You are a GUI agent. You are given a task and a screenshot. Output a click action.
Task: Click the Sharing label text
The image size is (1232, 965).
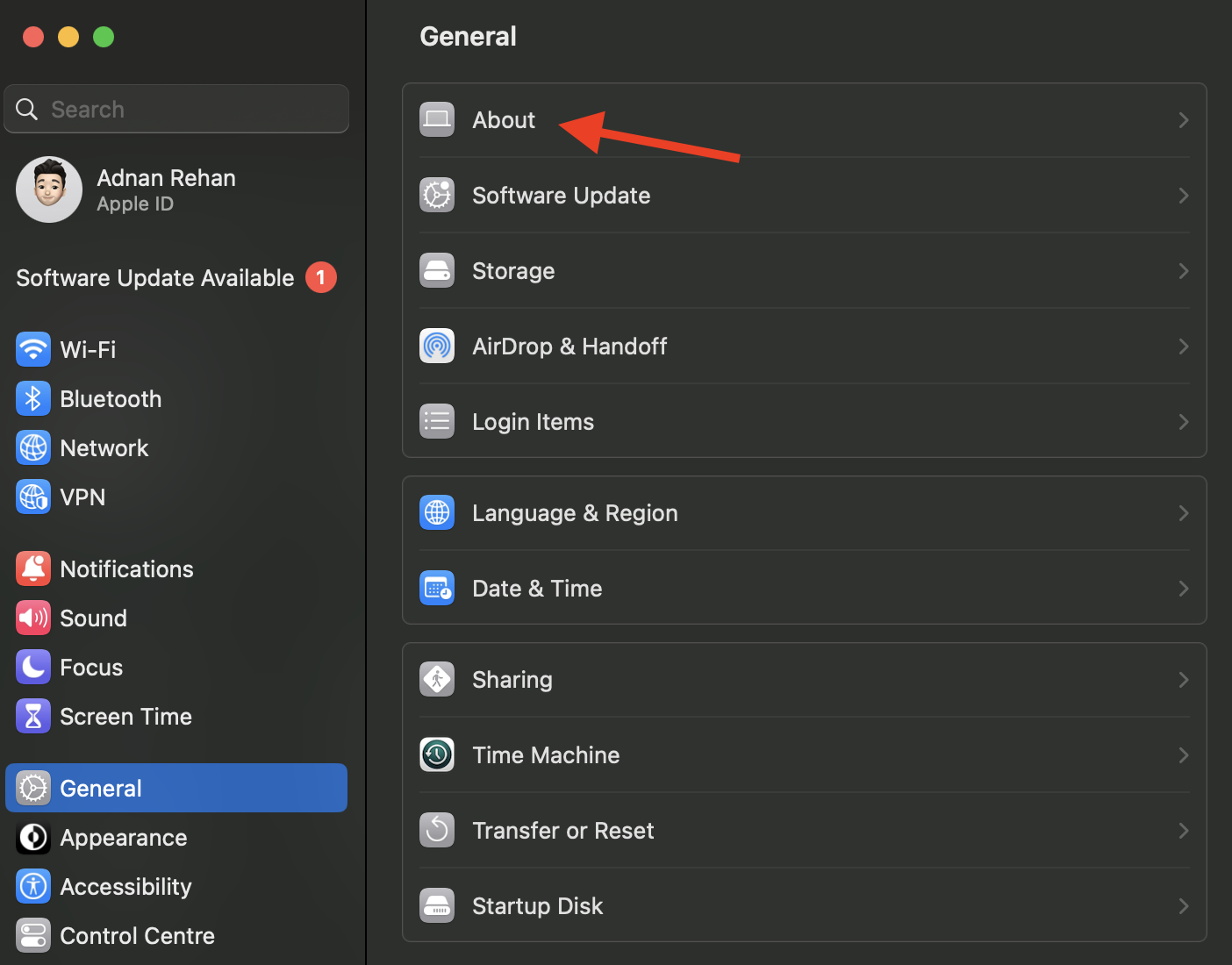pos(512,681)
